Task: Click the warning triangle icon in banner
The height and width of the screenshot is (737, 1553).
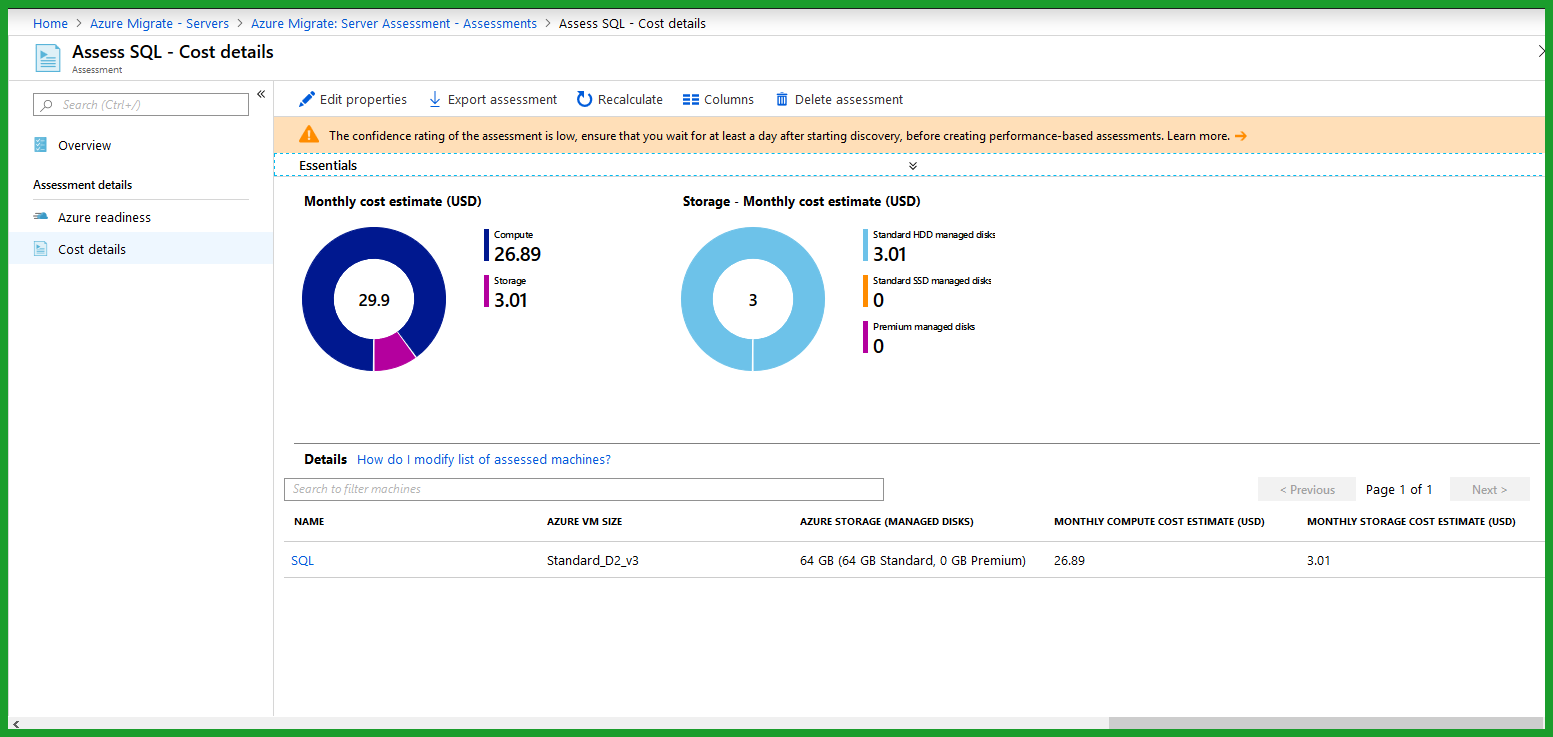Action: pyautogui.click(x=309, y=135)
